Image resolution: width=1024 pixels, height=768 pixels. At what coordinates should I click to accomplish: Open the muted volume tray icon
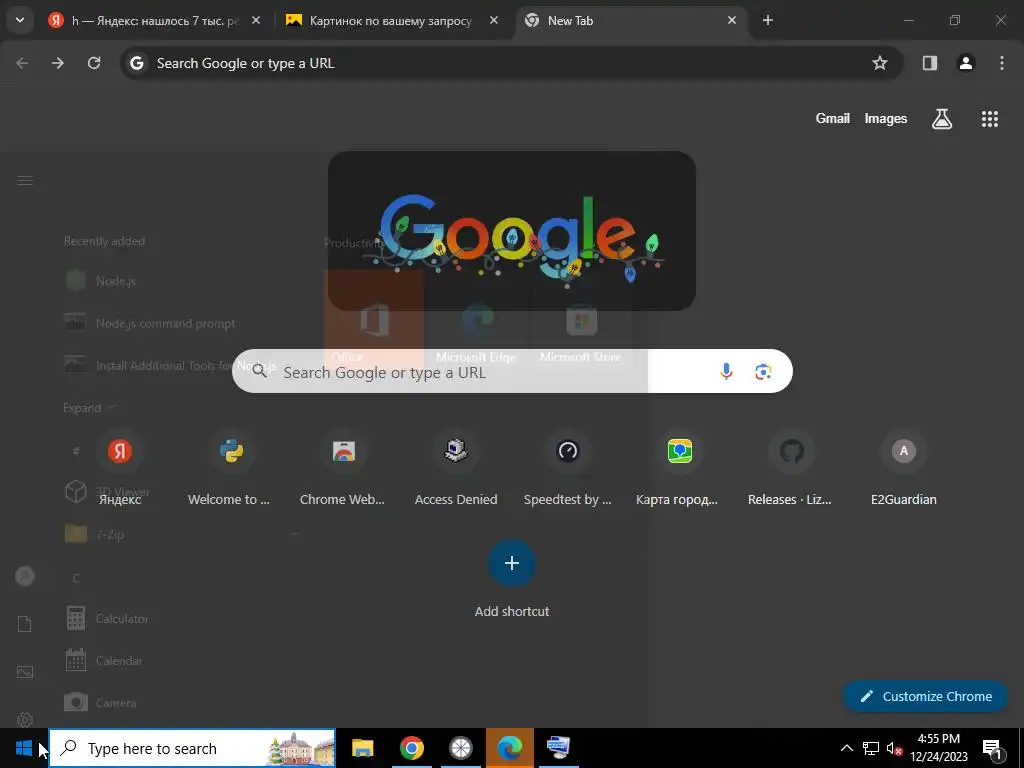(x=894, y=748)
